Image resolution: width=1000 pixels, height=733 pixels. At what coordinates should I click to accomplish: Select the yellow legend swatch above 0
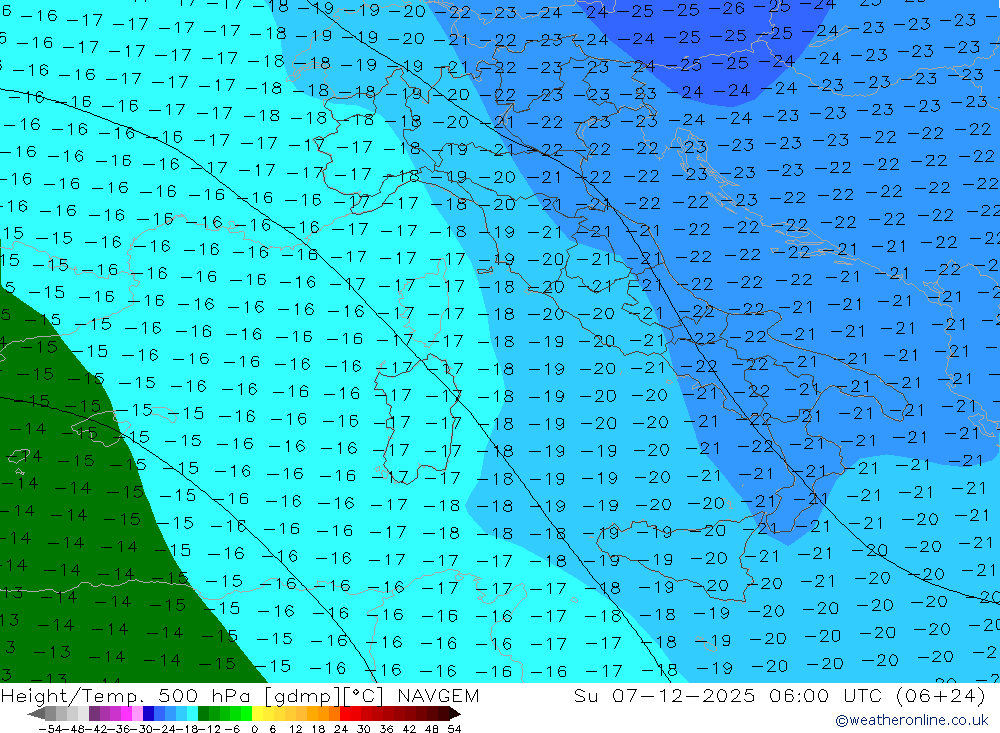(258, 714)
